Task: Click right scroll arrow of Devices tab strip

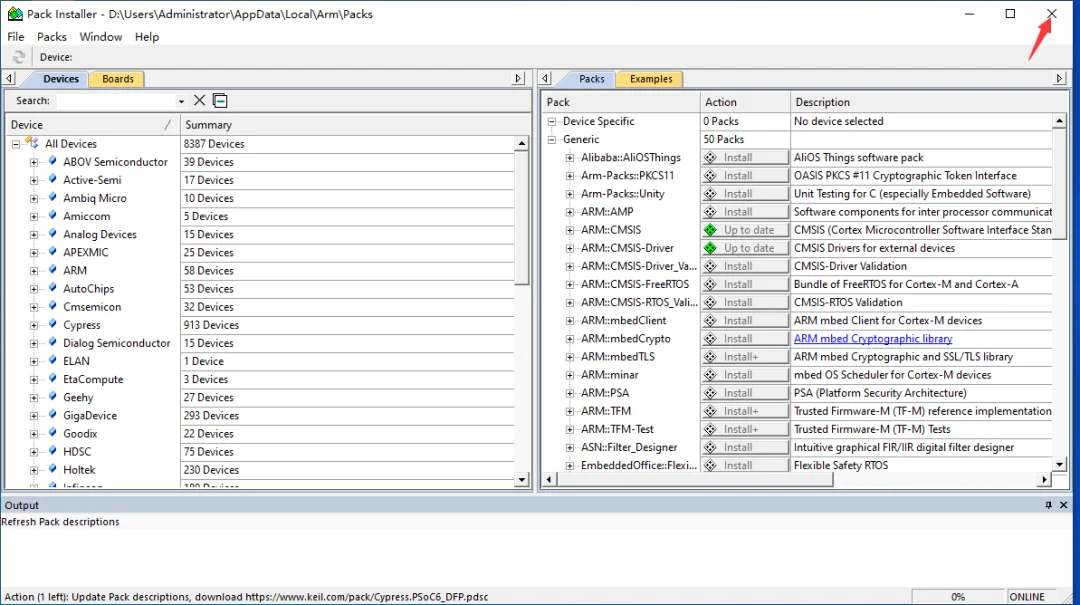Action: [519, 79]
